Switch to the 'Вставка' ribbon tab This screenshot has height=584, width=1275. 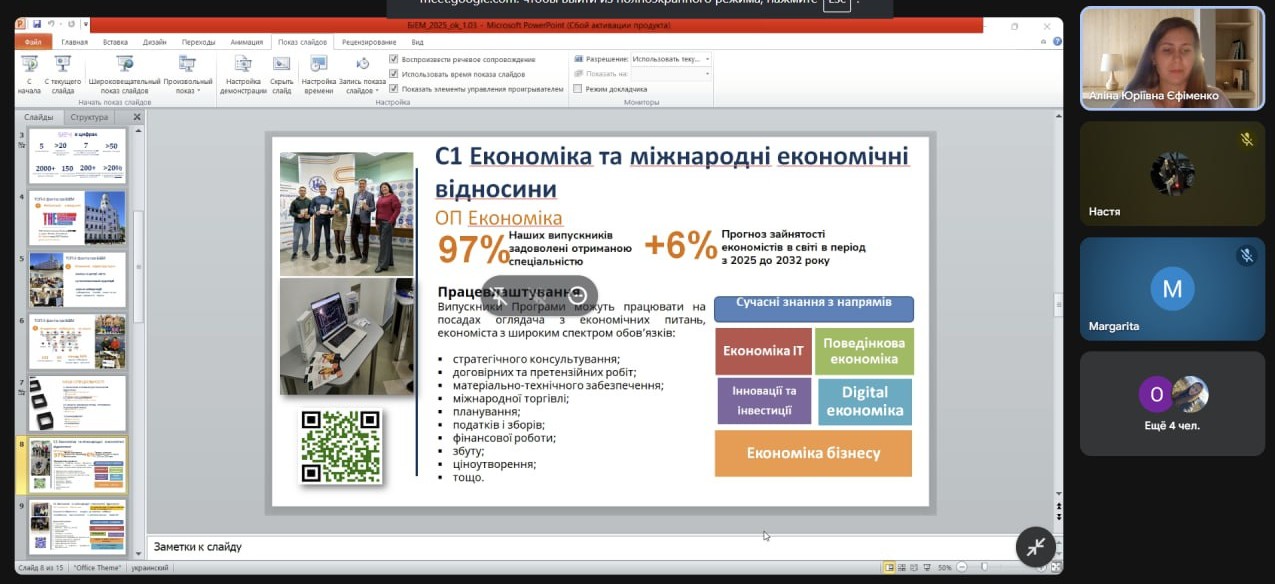(115, 42)
